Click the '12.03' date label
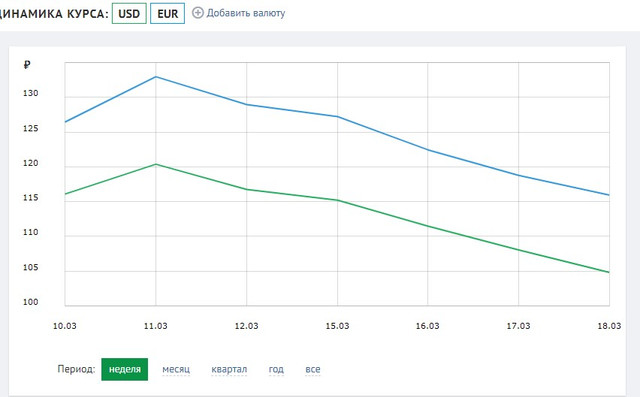 pyautogui.click(x=246, y=326)
